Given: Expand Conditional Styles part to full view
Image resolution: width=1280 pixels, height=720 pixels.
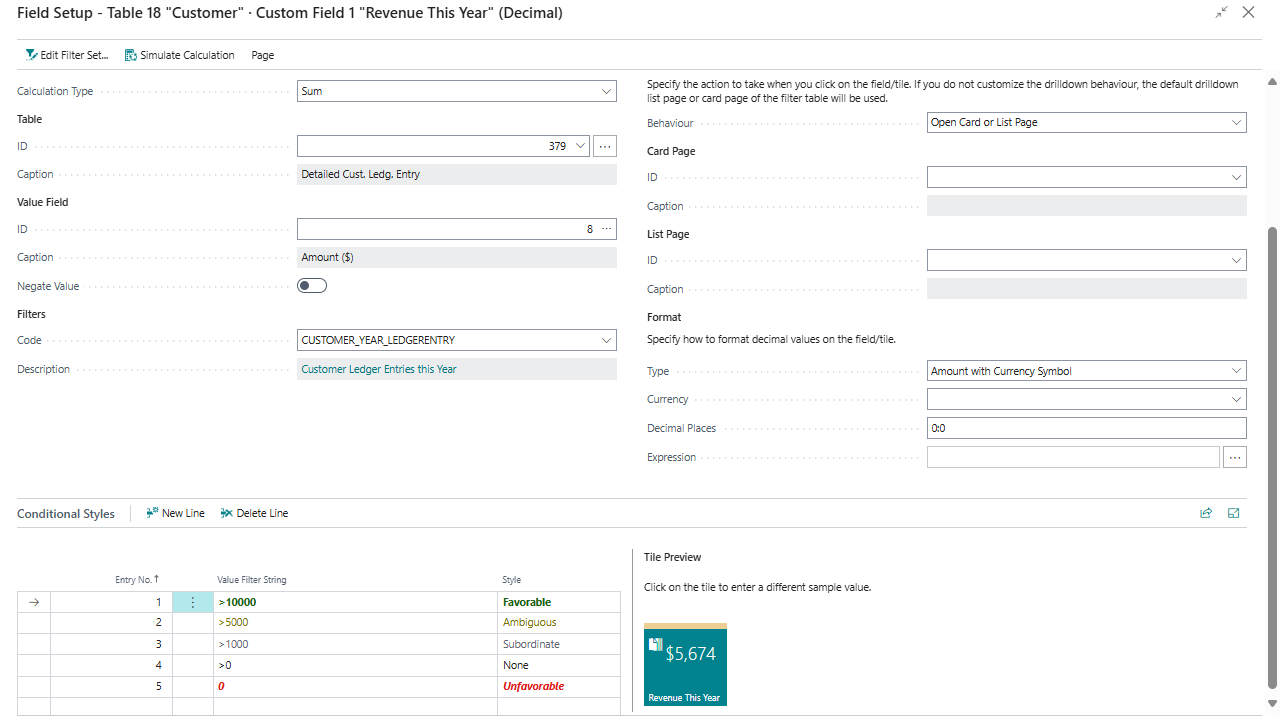Looking at the screenshot, I should tap(1234, 513).
